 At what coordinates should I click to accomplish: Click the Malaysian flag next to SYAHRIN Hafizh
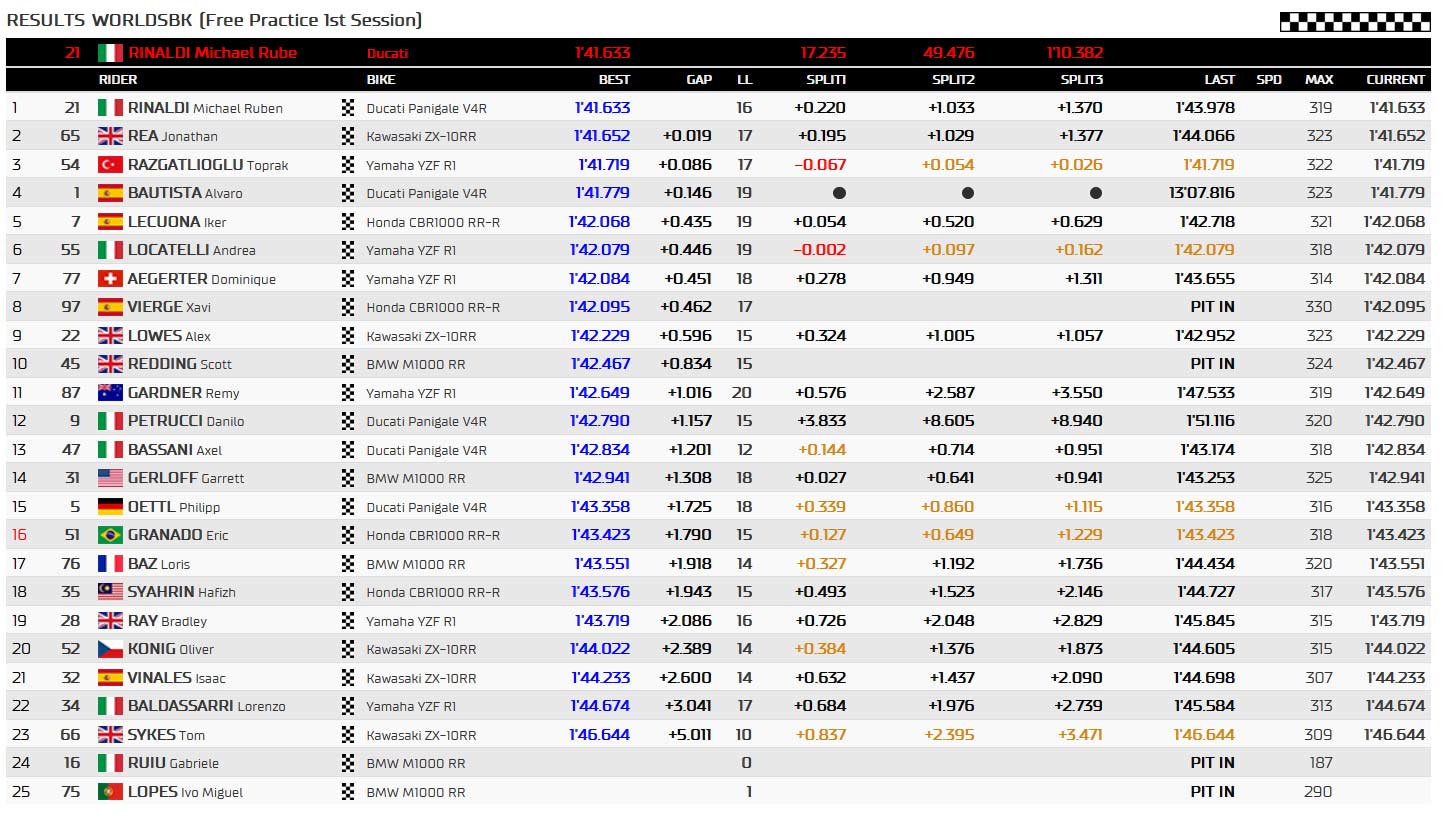point(110,592)
